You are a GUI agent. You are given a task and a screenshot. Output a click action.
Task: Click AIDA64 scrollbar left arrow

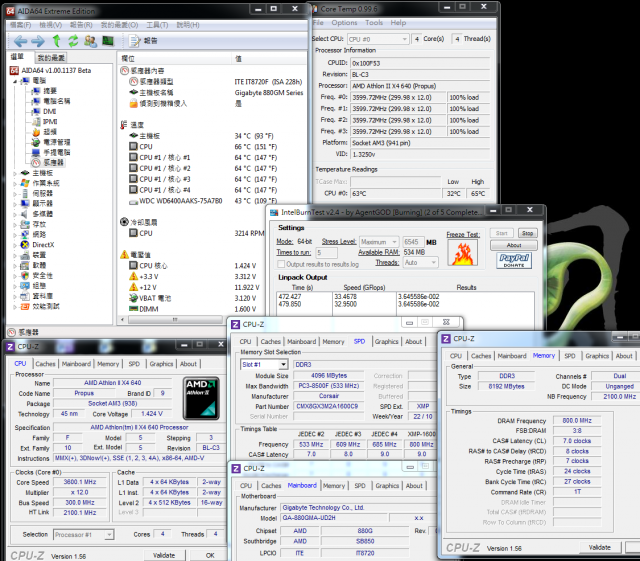click(x=122, y=320)
